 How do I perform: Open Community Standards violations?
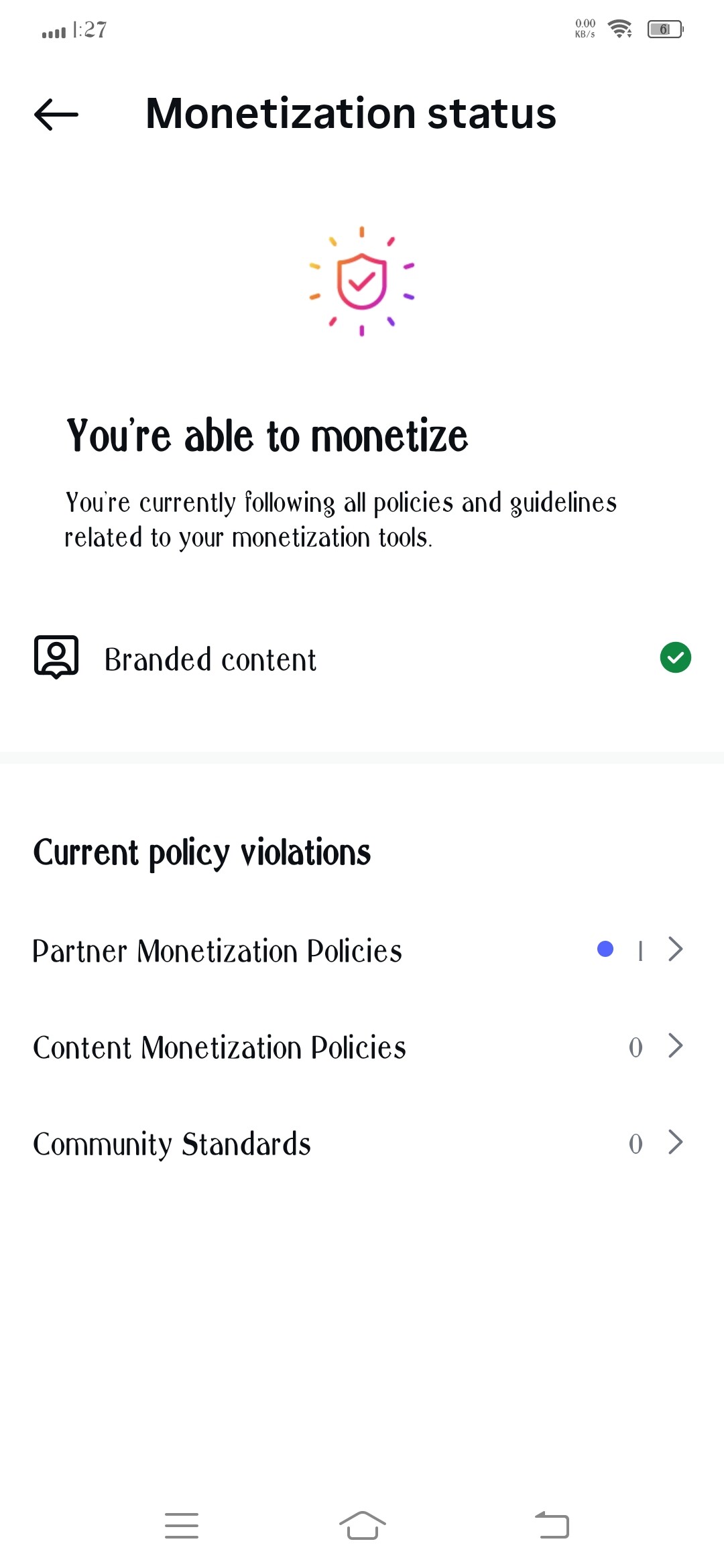[x=172, y=1144]
